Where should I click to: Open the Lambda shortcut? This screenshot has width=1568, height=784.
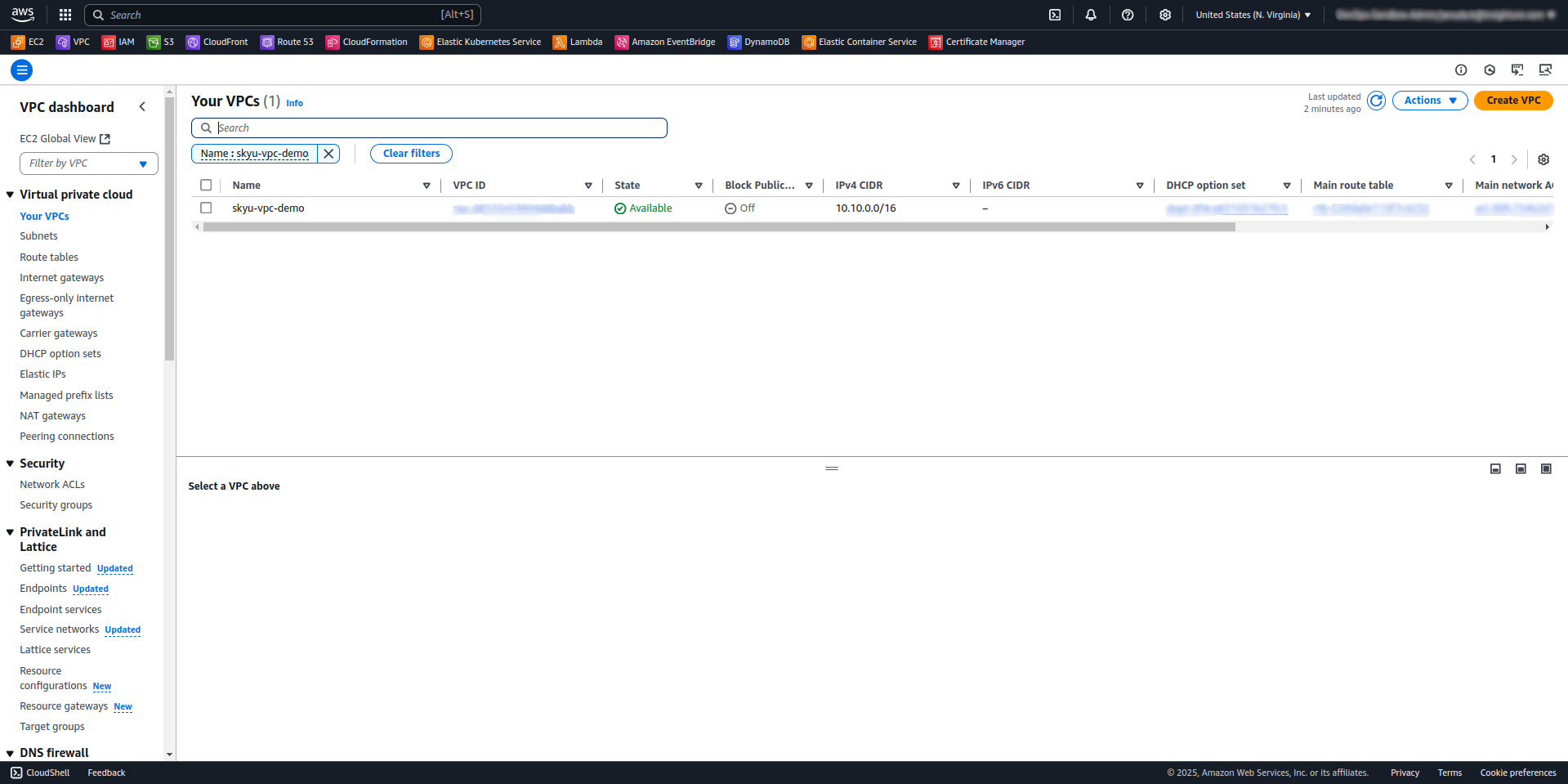pyautogui.click(x=578, y=43)
